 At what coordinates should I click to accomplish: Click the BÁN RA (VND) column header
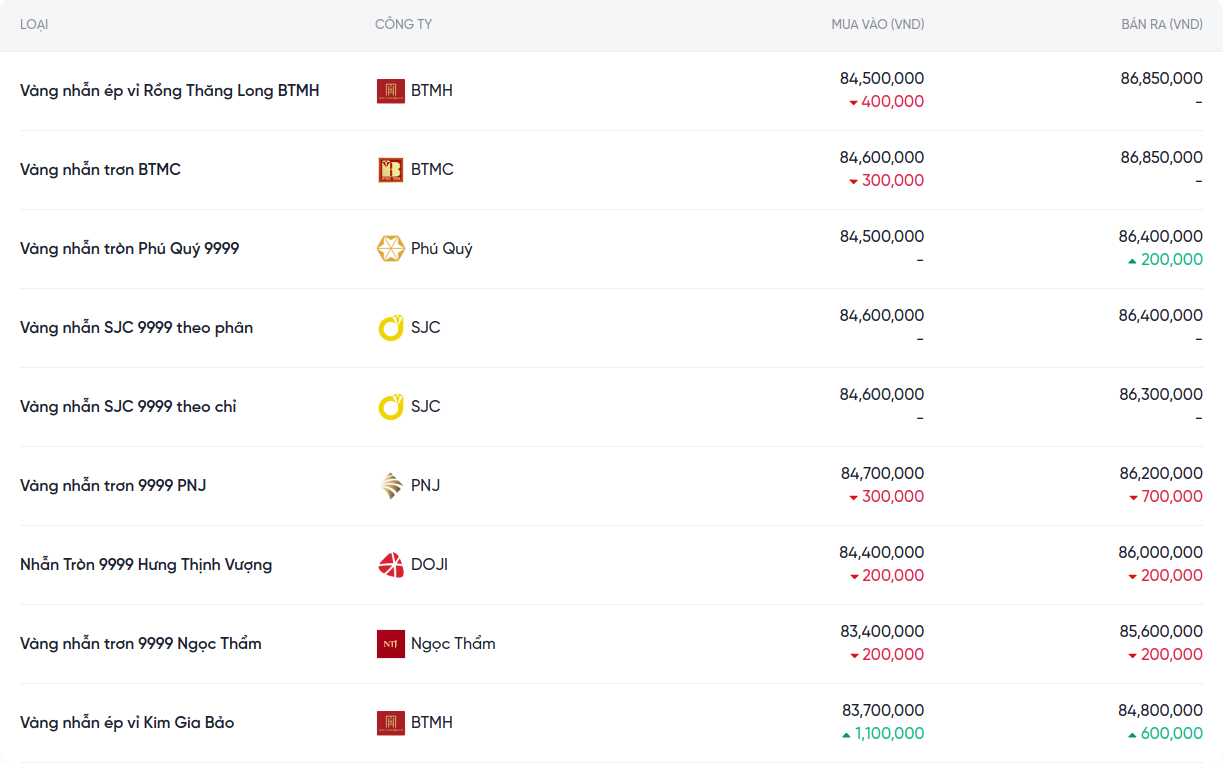pos(1161,24)
